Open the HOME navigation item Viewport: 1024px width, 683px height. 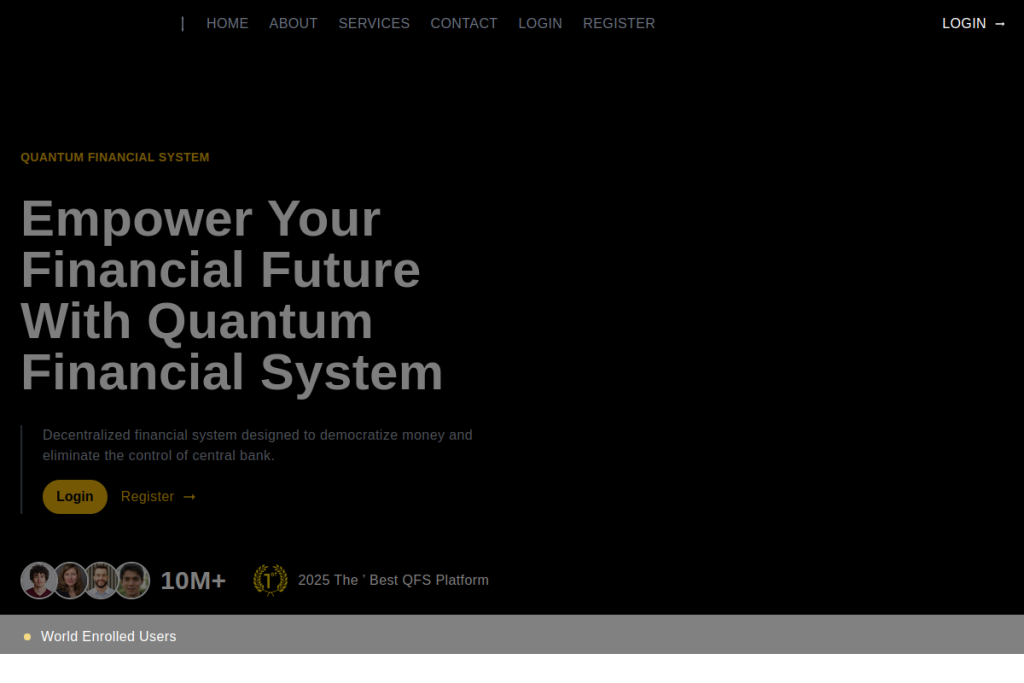227,23
